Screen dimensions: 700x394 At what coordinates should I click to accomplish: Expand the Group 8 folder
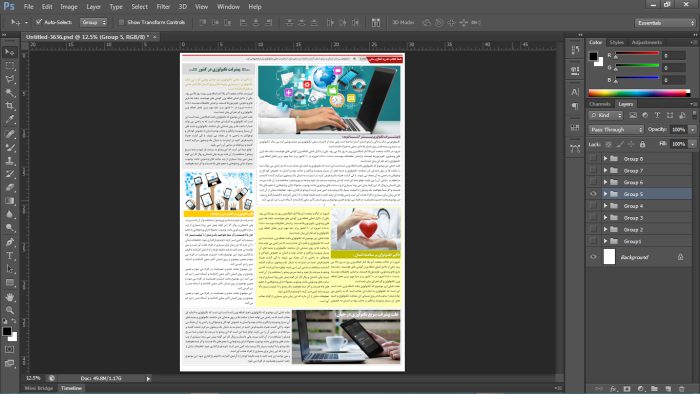click(605, 158)
